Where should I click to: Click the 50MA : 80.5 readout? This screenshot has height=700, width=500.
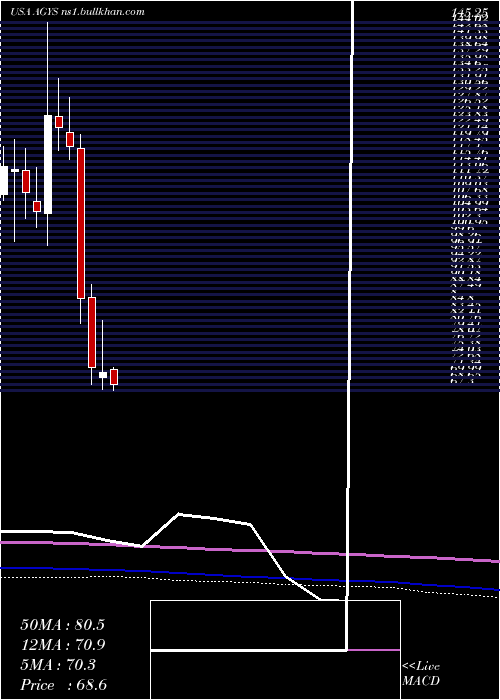[62, 625]
